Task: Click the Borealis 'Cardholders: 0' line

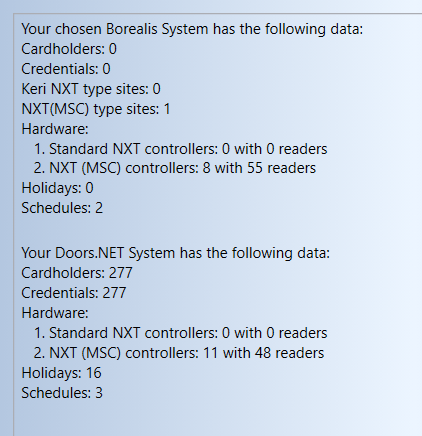Action: (69, 49)
